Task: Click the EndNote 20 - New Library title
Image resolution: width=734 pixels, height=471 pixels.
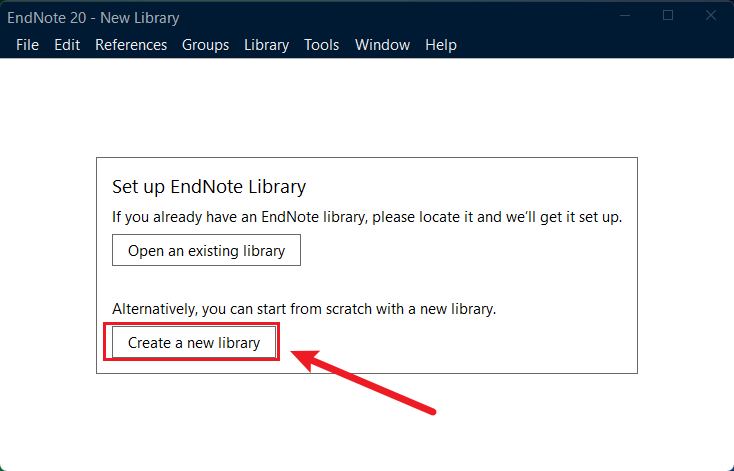Action: (x=93, y=18)
